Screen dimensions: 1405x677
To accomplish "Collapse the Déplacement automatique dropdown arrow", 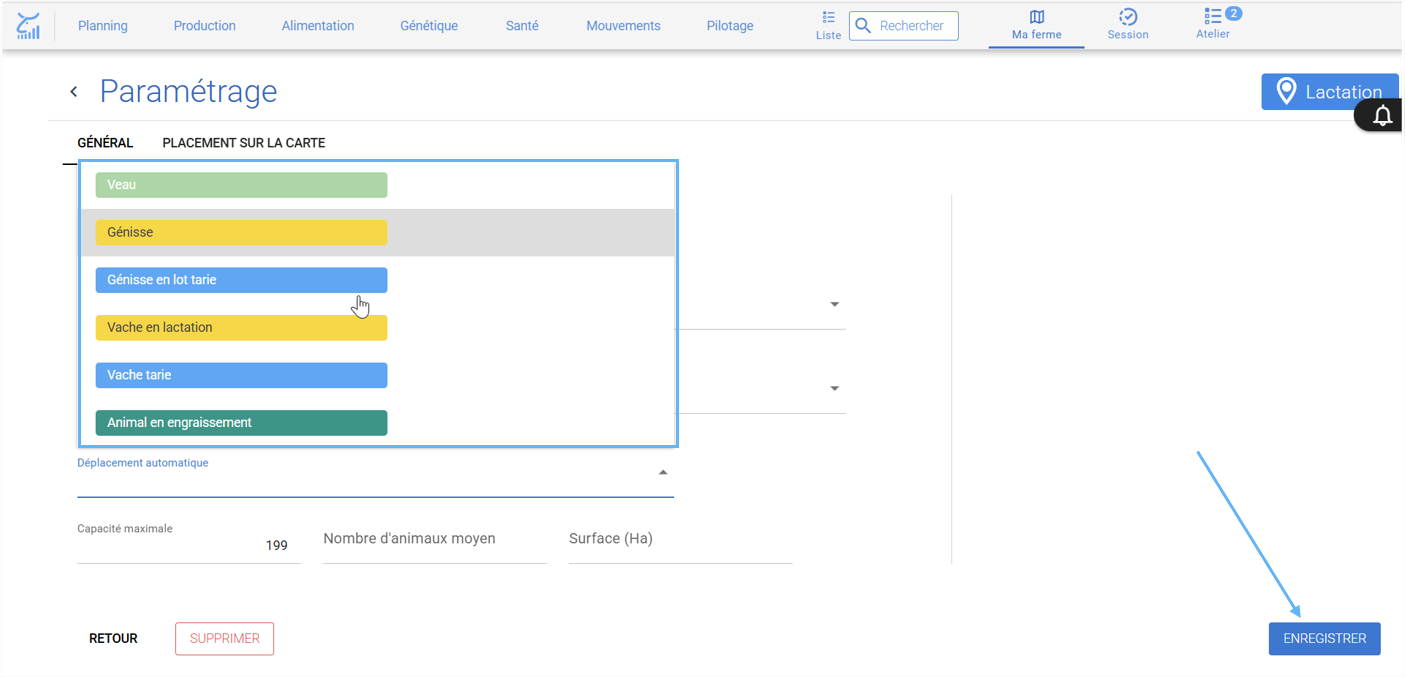I will (662, 472).
